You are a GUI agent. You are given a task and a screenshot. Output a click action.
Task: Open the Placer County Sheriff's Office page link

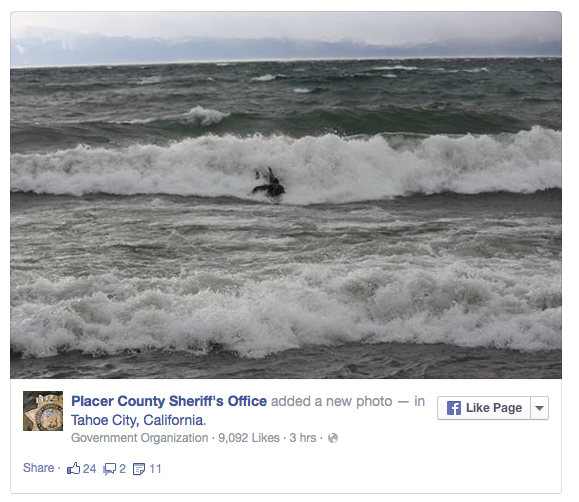(169, 401)
